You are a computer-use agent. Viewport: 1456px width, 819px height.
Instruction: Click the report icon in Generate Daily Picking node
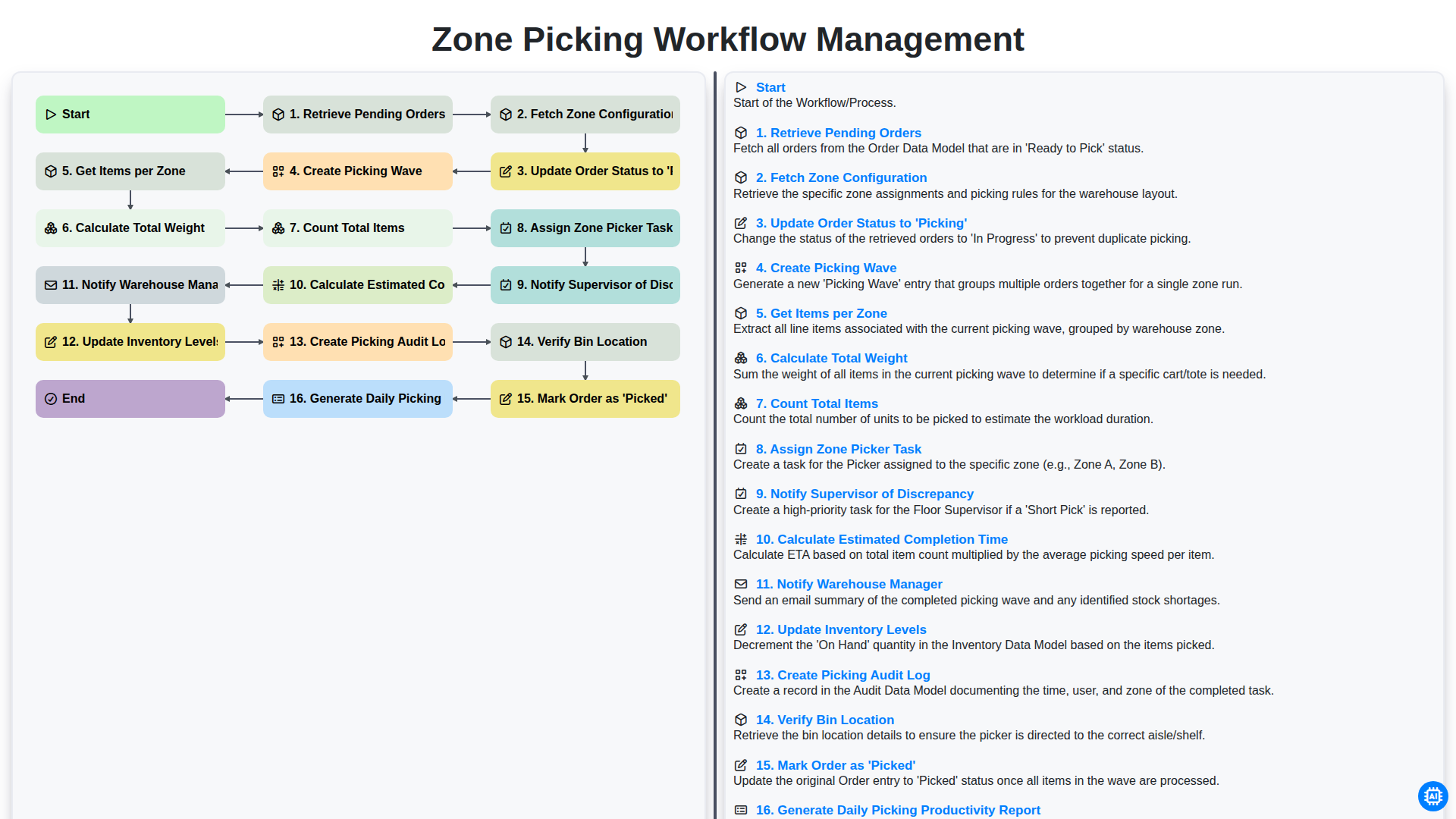[278, 399]
